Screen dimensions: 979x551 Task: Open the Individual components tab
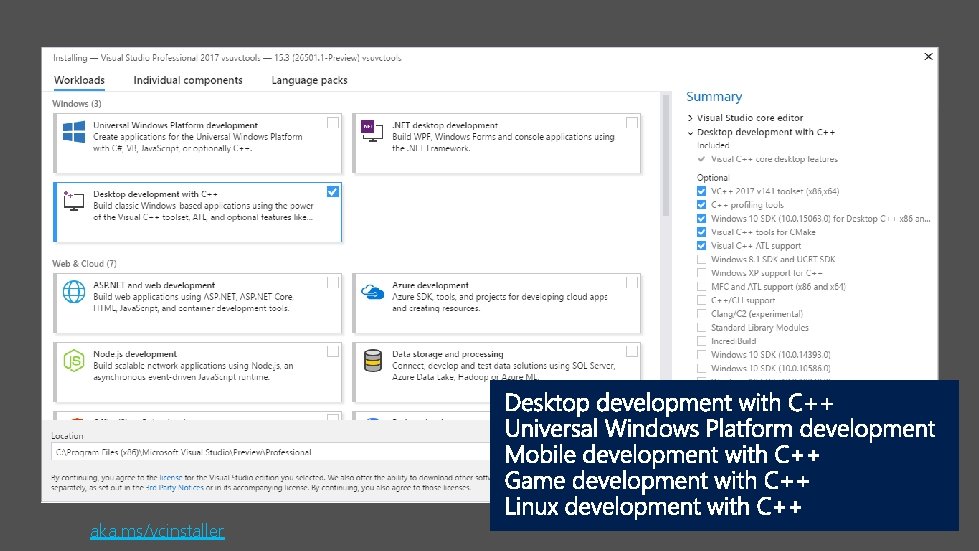(188, 80)
